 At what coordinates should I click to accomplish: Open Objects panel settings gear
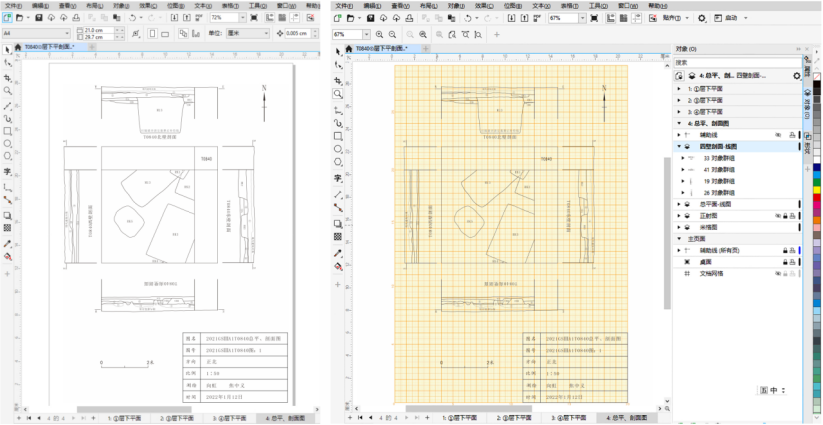[x=796, y=75]
